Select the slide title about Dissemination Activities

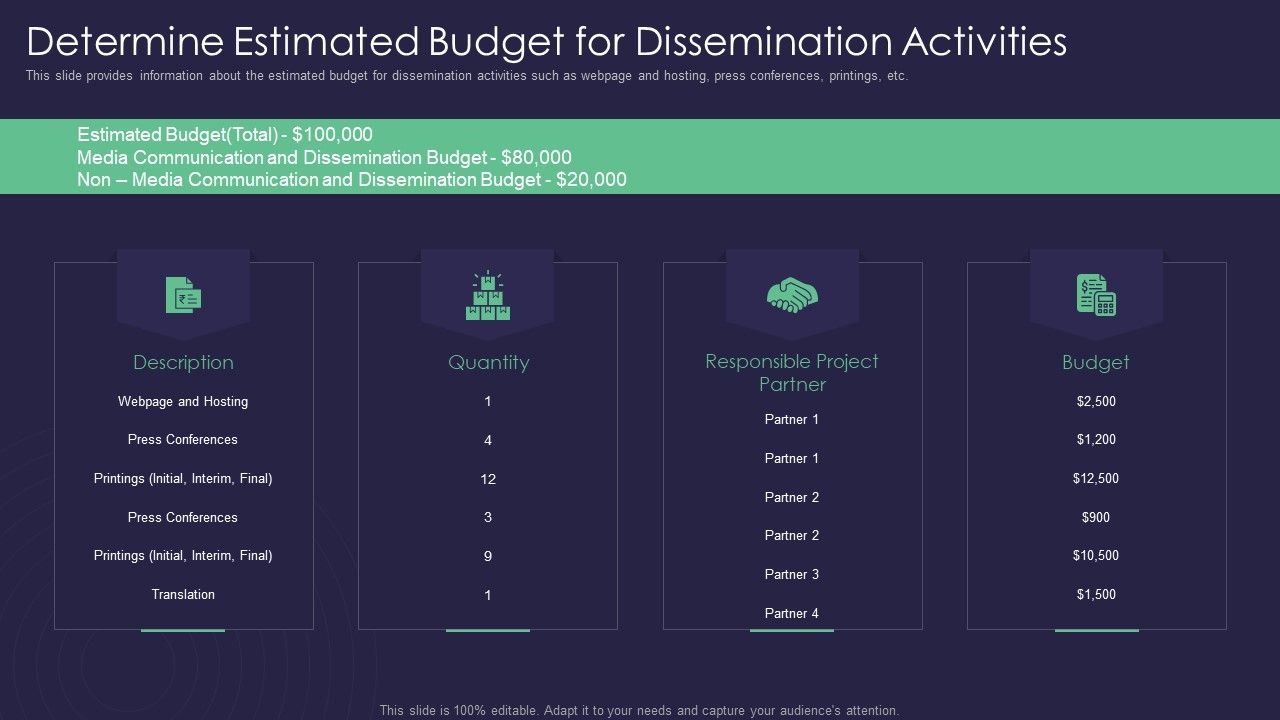(x=547, y=42)
